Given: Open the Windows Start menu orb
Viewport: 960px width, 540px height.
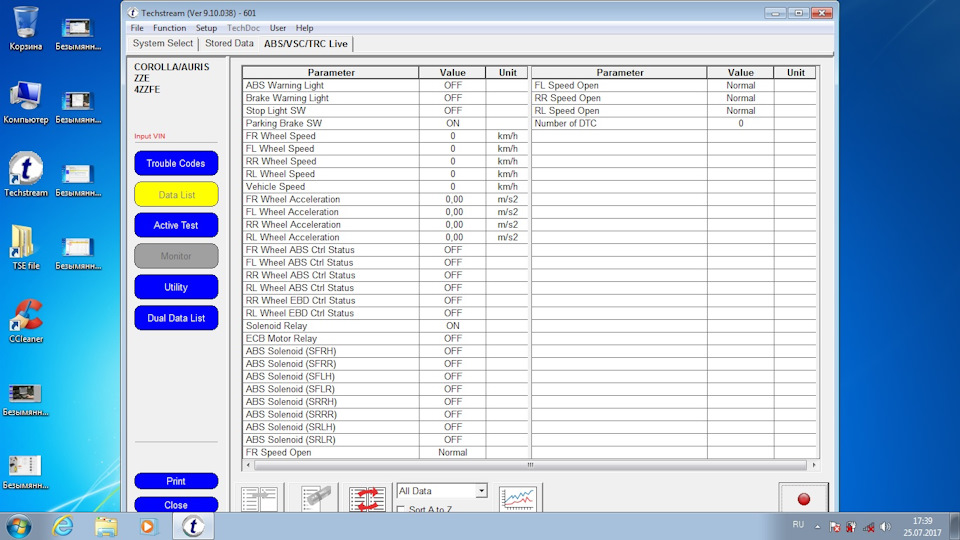Looking at the screenshot, I should (x=18, y=527).
